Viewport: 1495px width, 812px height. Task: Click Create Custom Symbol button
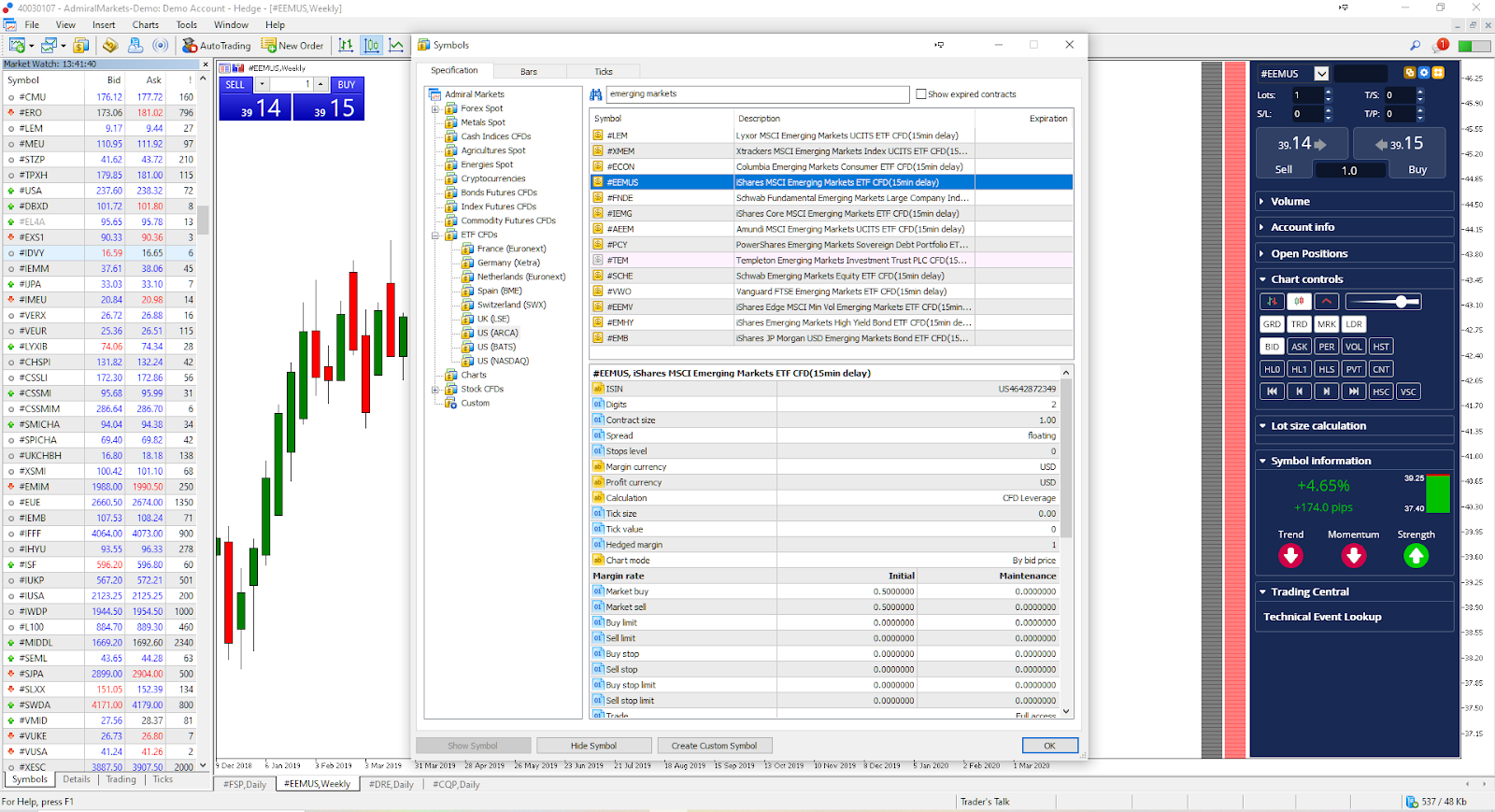714,746
